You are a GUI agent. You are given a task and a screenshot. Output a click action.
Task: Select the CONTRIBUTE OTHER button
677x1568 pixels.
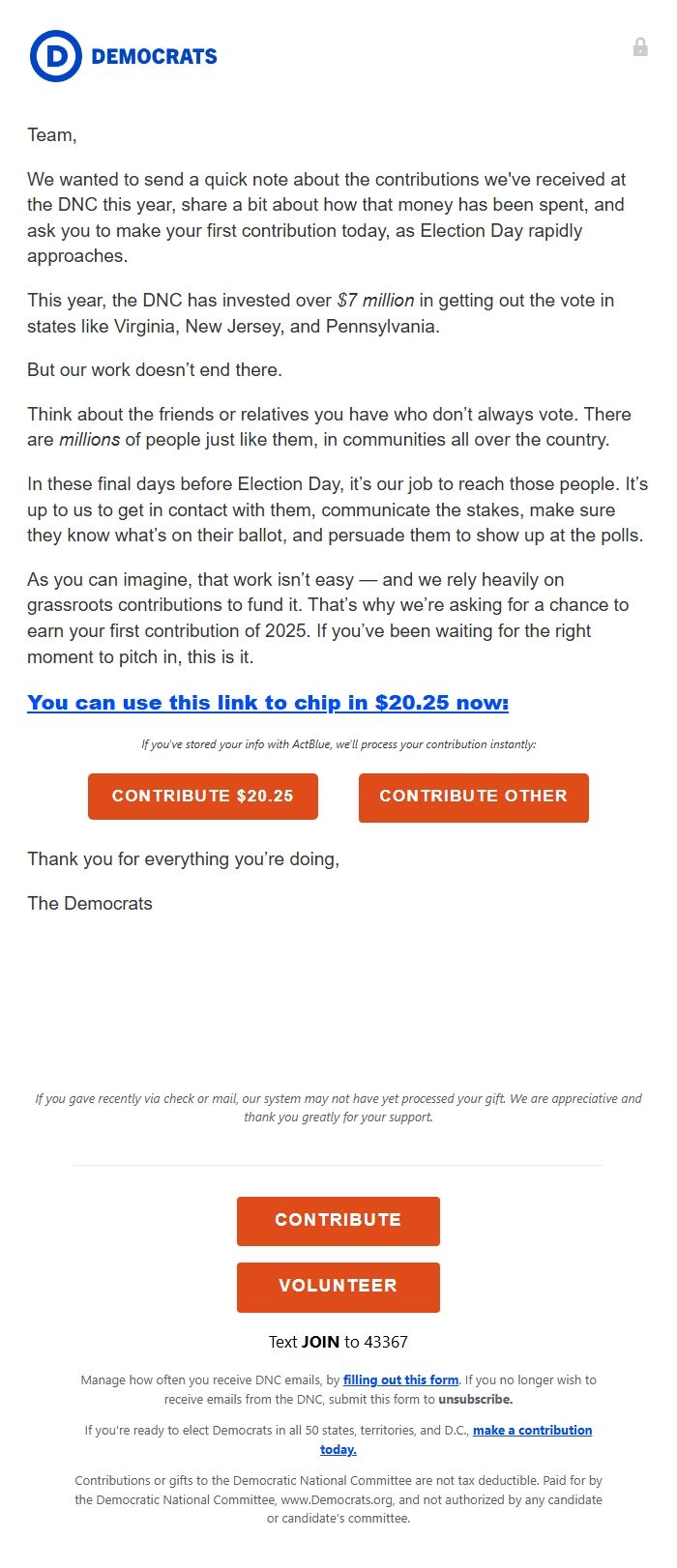[473, 797]
